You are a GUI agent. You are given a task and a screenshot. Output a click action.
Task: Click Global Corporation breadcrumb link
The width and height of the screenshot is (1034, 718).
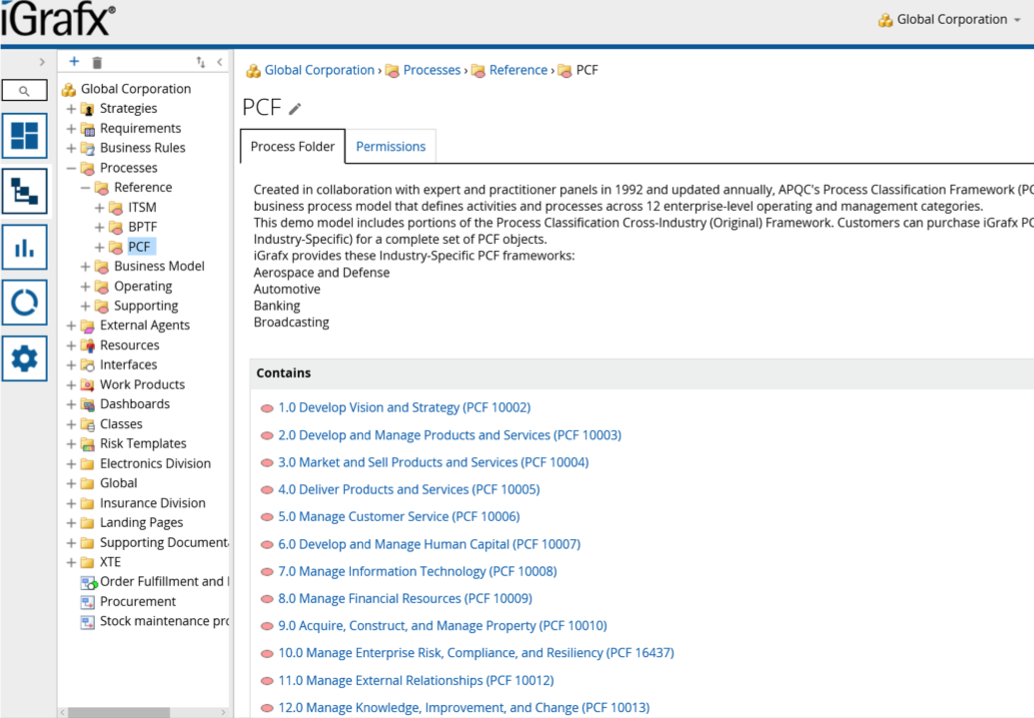coord(319,70)
